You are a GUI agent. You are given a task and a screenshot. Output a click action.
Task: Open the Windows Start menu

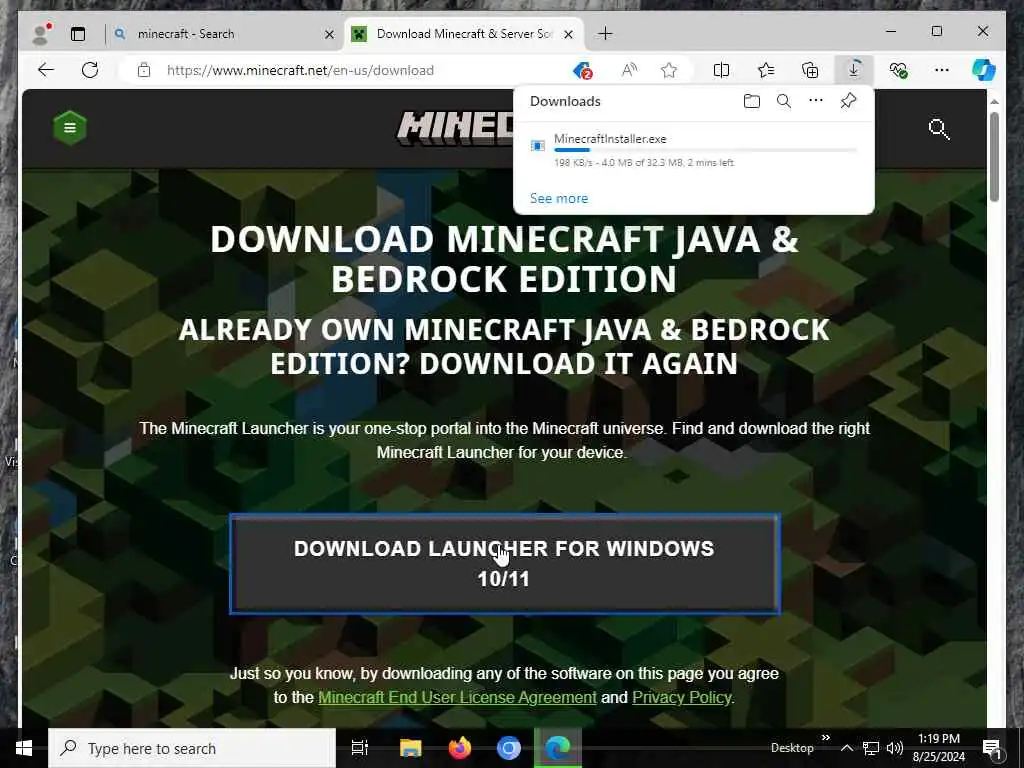pyautogui.click(x=24, y=748)
